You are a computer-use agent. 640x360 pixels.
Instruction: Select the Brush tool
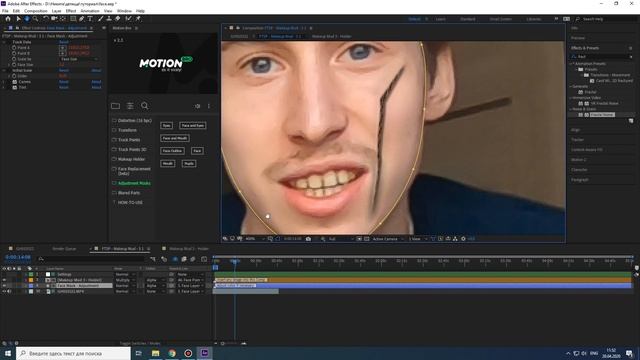(x=100, y=19)
